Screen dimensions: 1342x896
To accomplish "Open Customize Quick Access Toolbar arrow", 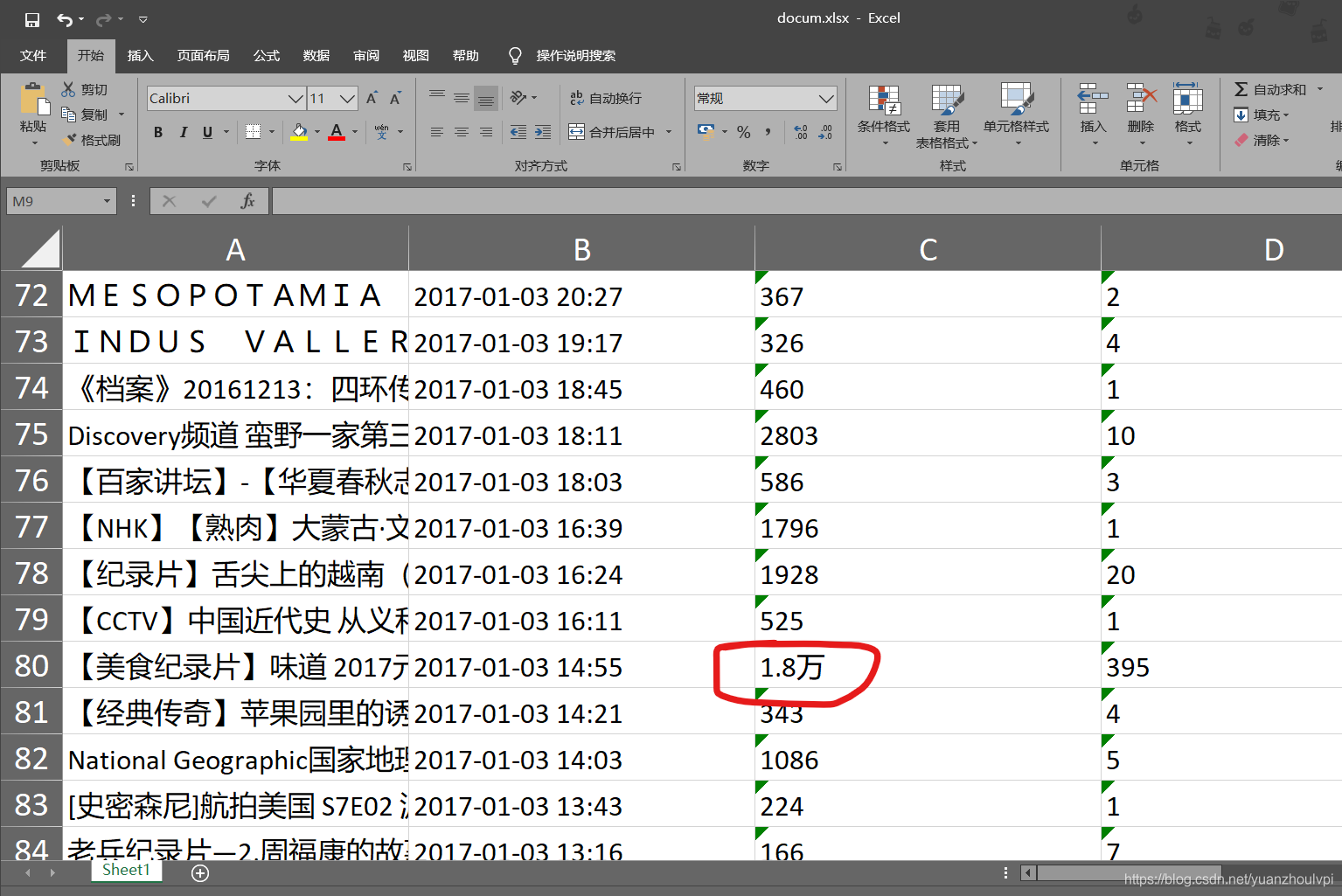I will click(143, 19).
